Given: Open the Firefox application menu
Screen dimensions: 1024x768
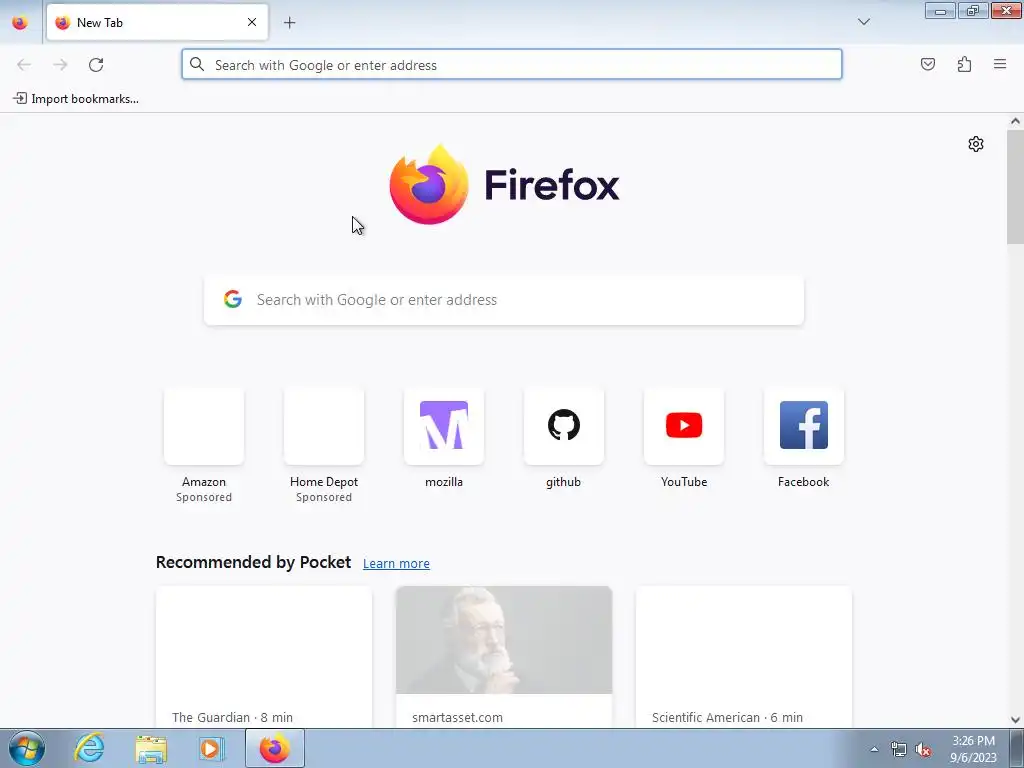Looking at the screenshot, I should (1000, 64).
